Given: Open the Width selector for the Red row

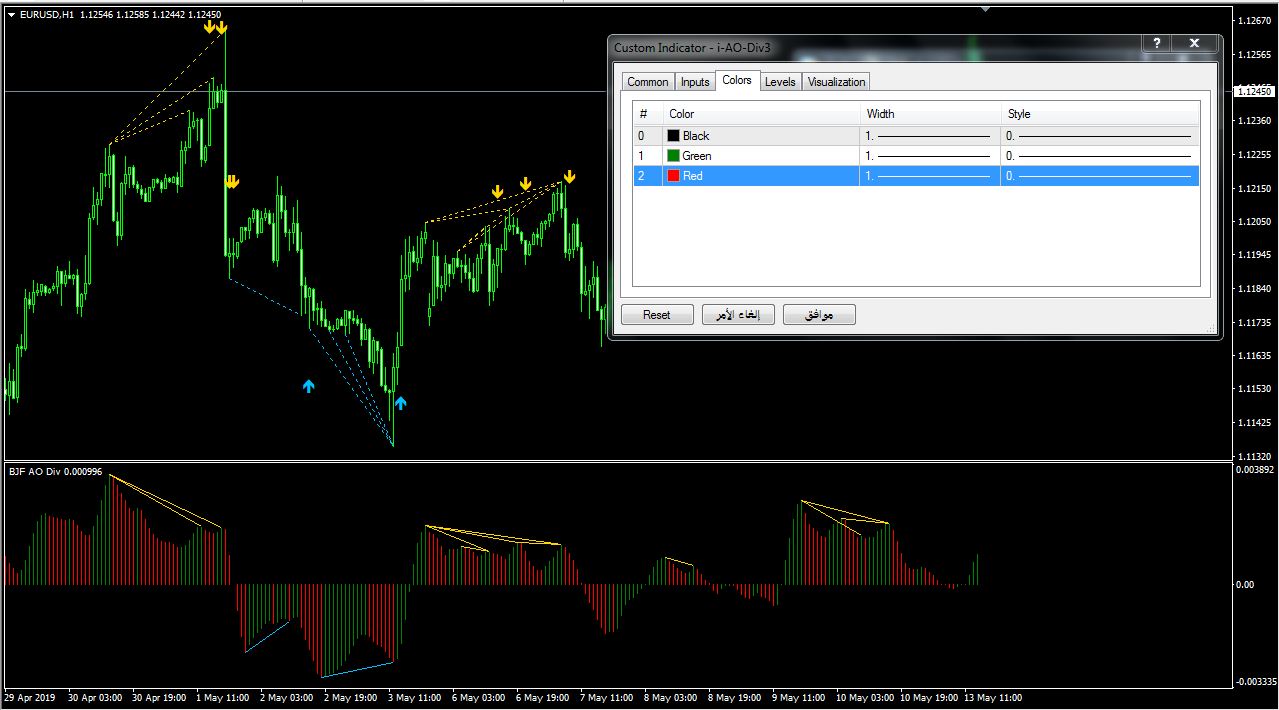Looking at the screenshot, I should 929,176.
